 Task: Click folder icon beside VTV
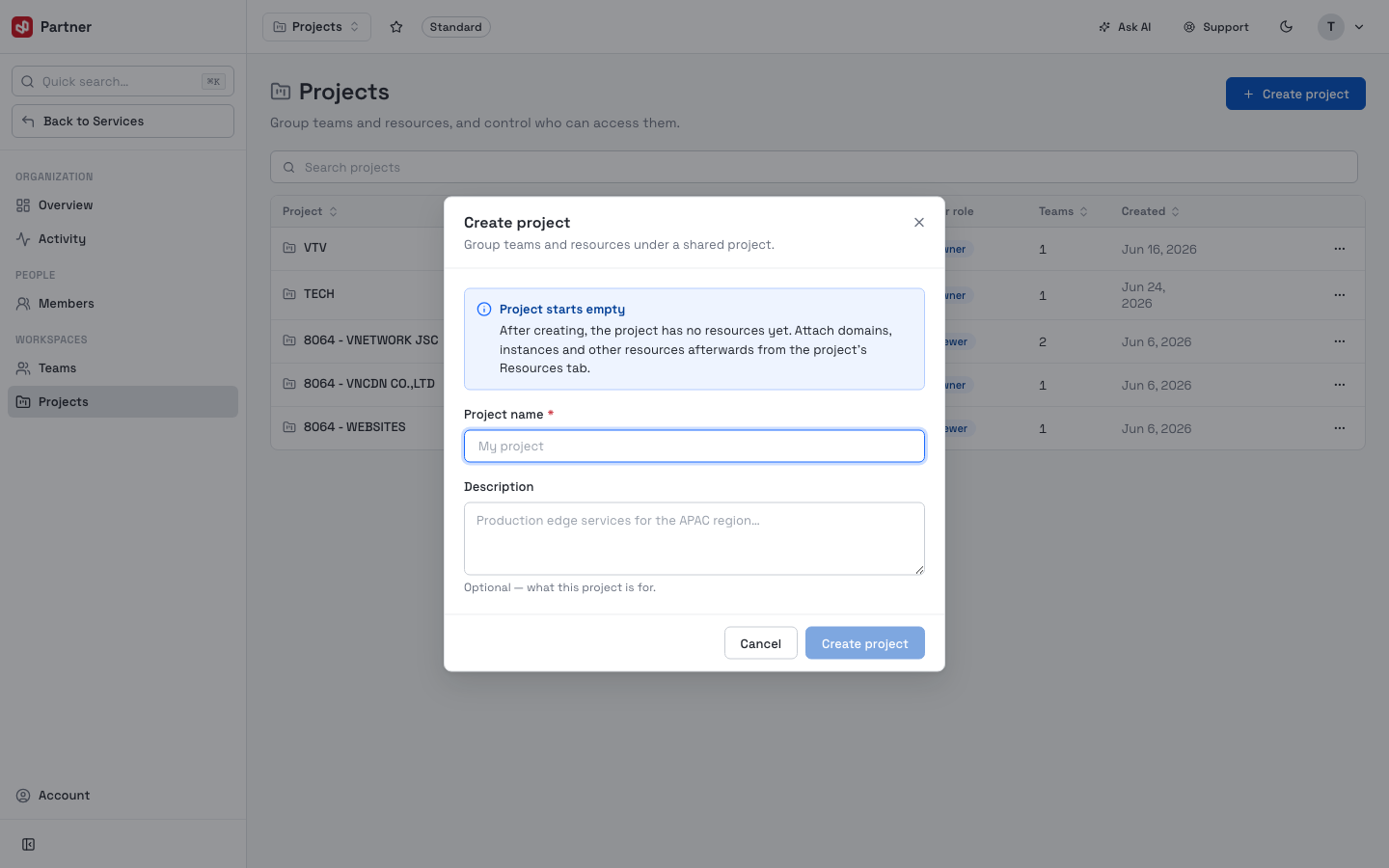pos(289,248)
